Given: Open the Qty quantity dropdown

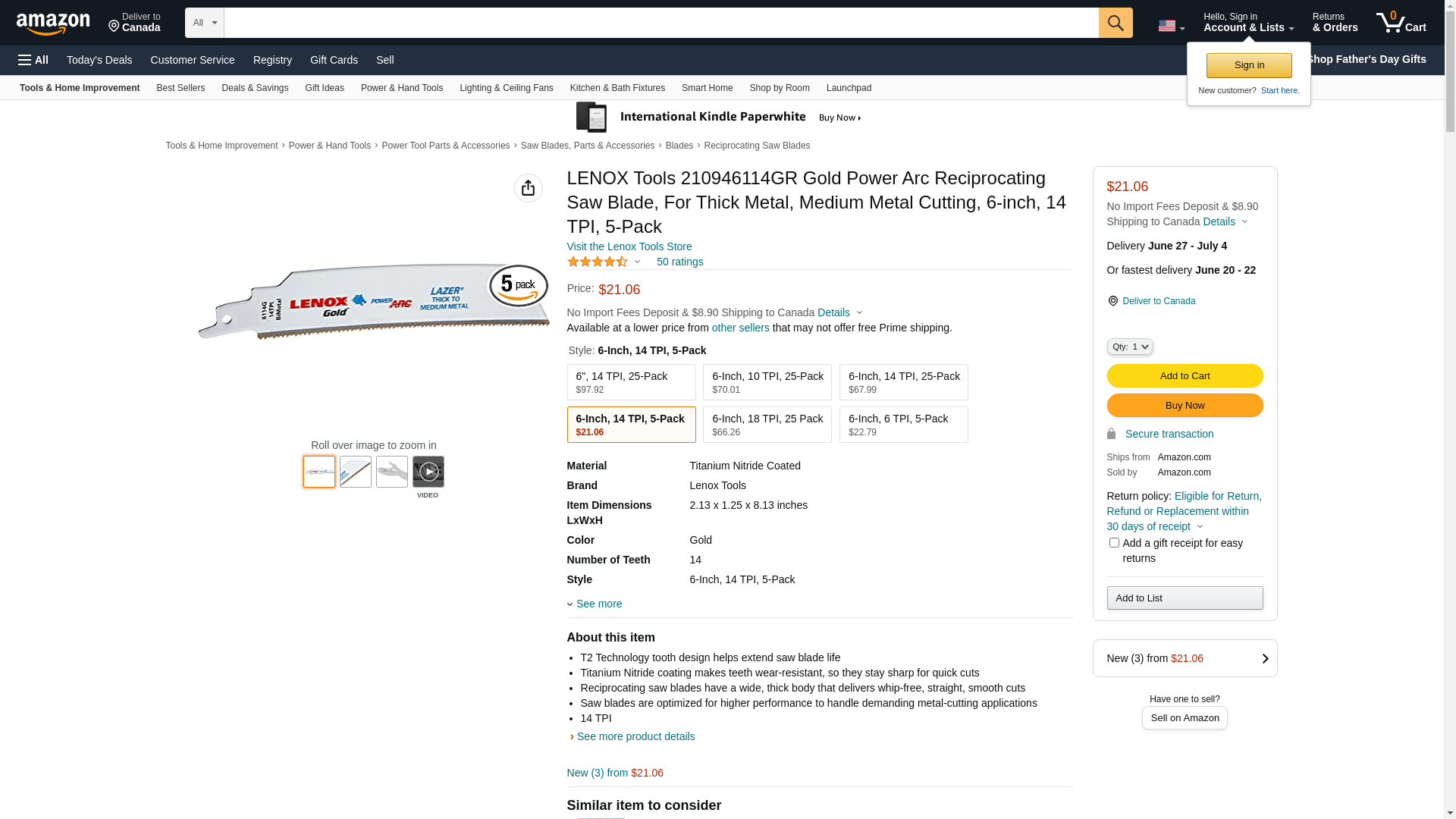Looking at the screenshot, I should (1129, 347).
